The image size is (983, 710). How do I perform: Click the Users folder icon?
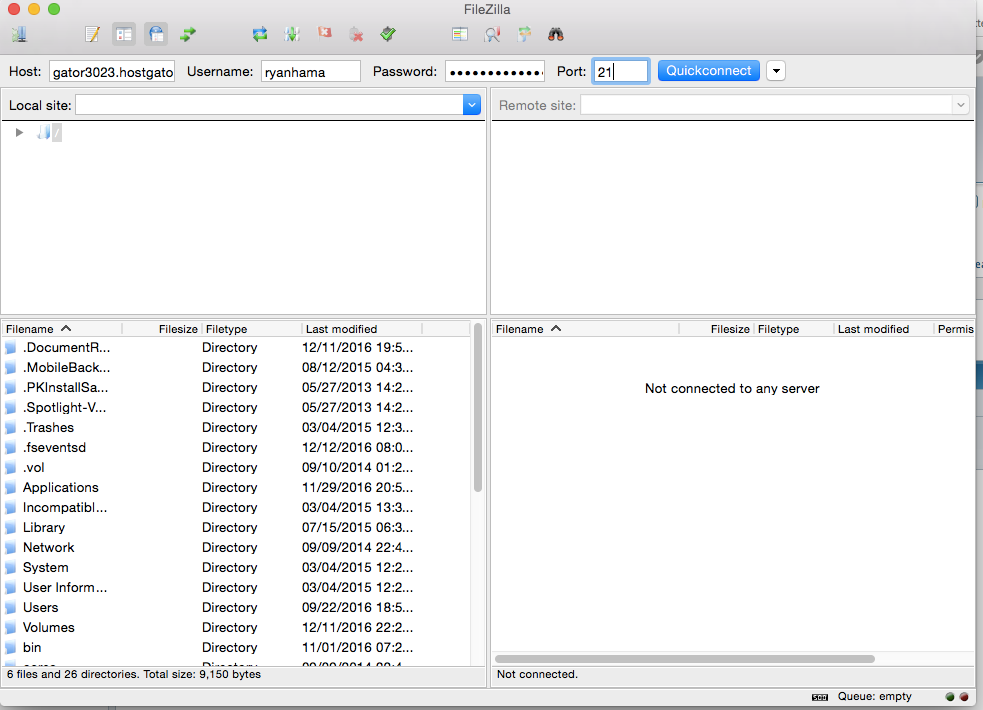click(11, 608)
